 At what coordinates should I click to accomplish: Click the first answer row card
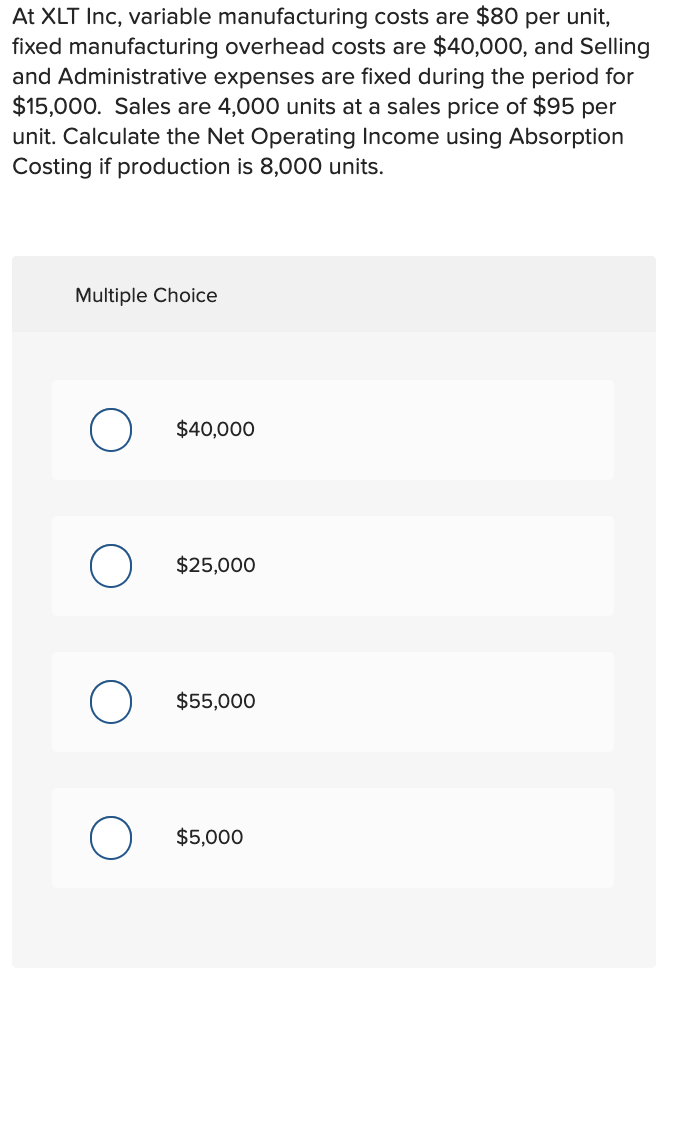click(332, 429)
